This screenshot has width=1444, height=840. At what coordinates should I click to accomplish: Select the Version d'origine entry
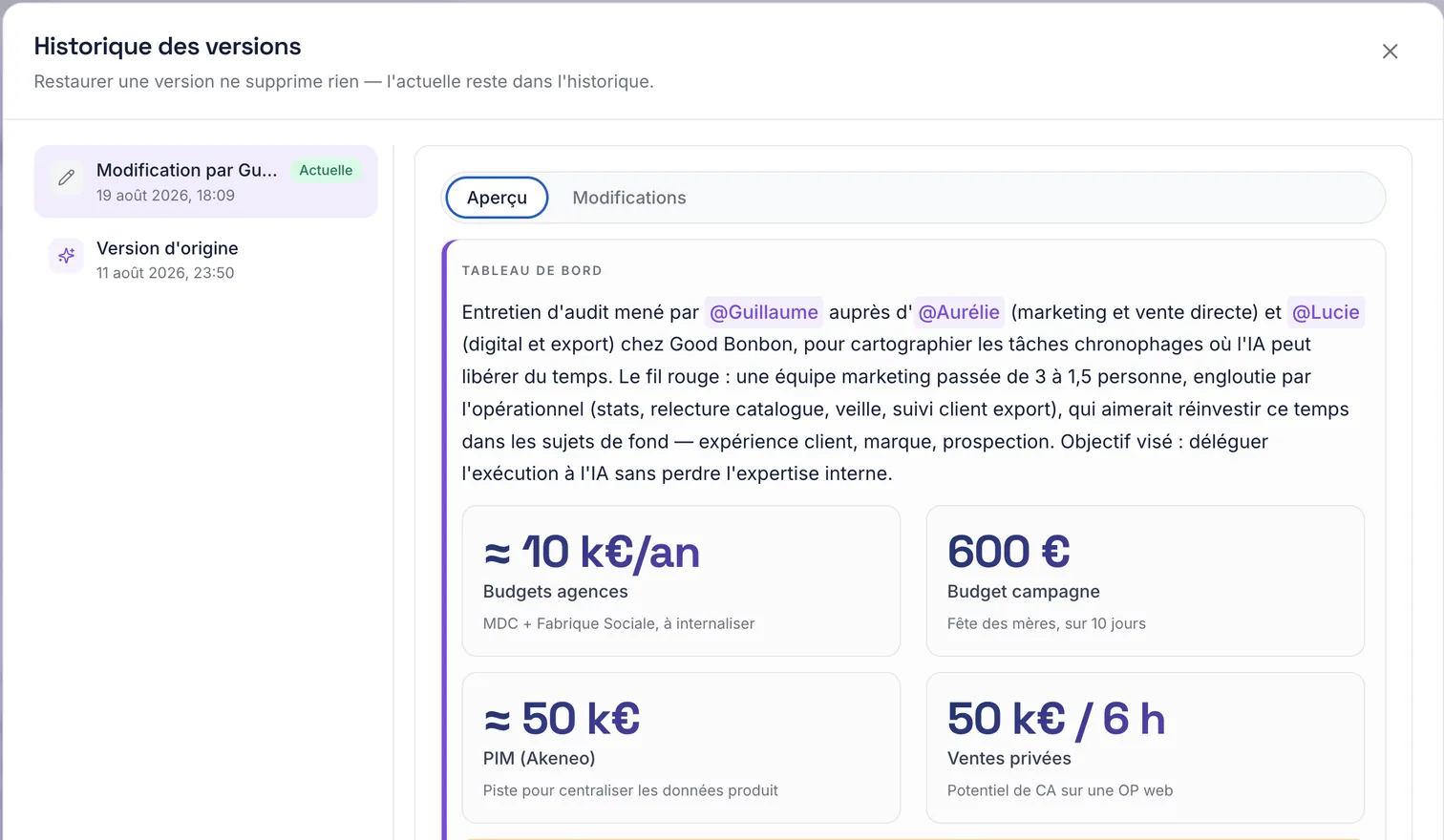point(205,260)
